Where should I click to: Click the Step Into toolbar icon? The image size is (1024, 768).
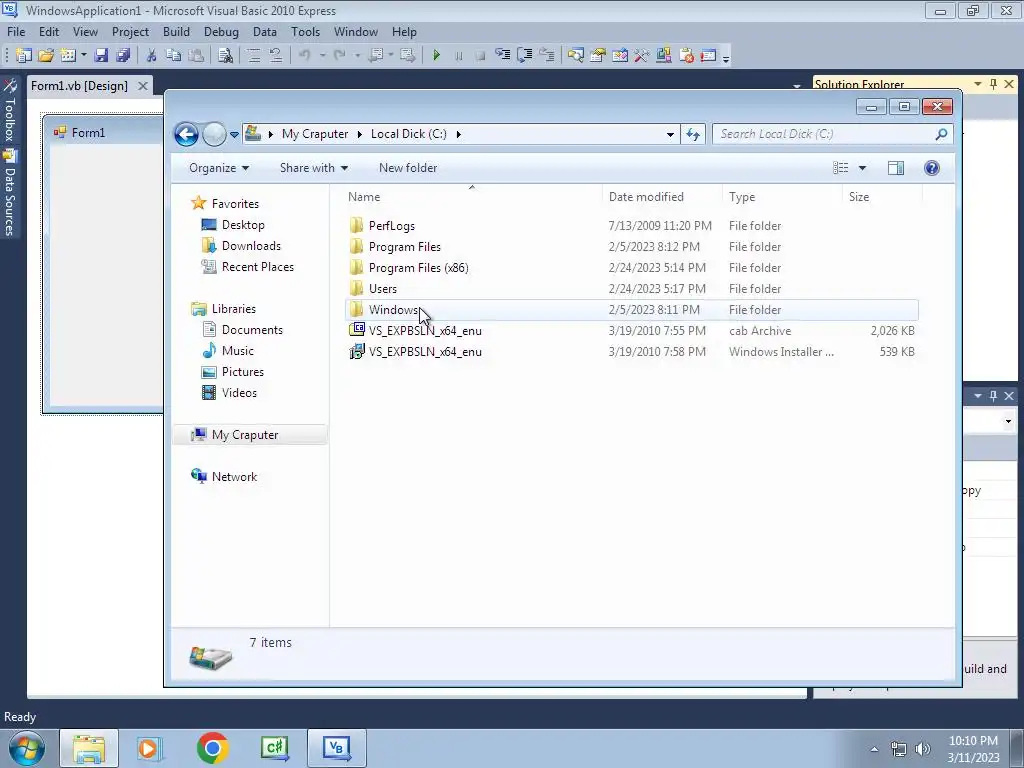[502, 56]
